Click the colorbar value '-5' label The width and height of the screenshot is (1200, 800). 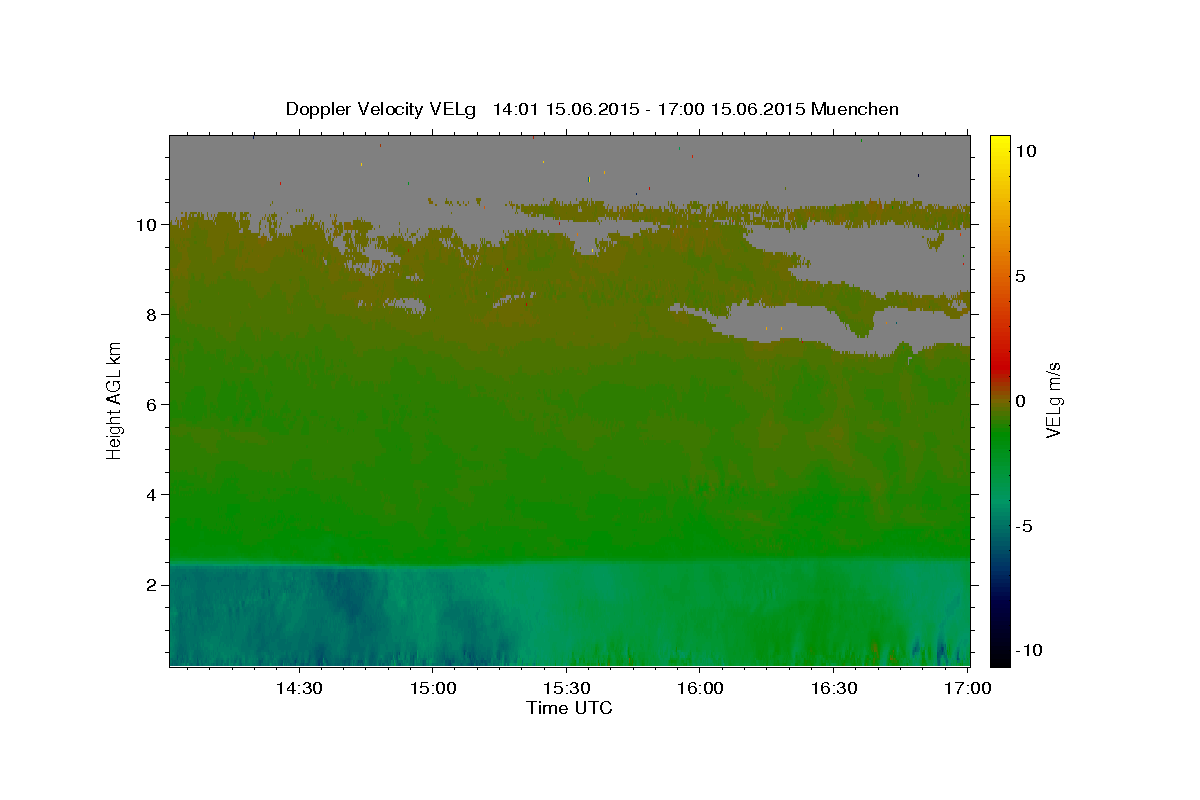click(x=1023, y=526)
